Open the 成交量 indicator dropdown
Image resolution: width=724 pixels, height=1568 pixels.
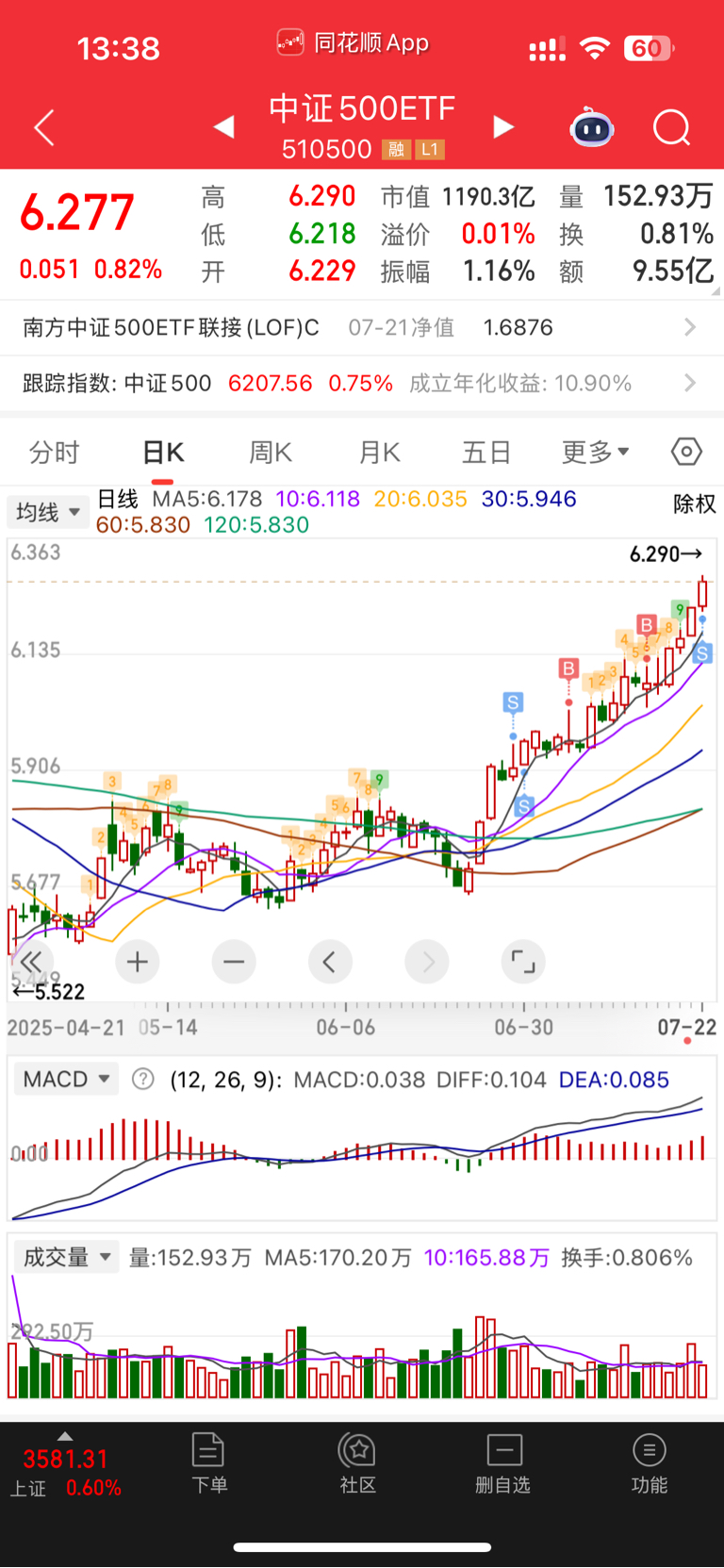[66, 1257]
